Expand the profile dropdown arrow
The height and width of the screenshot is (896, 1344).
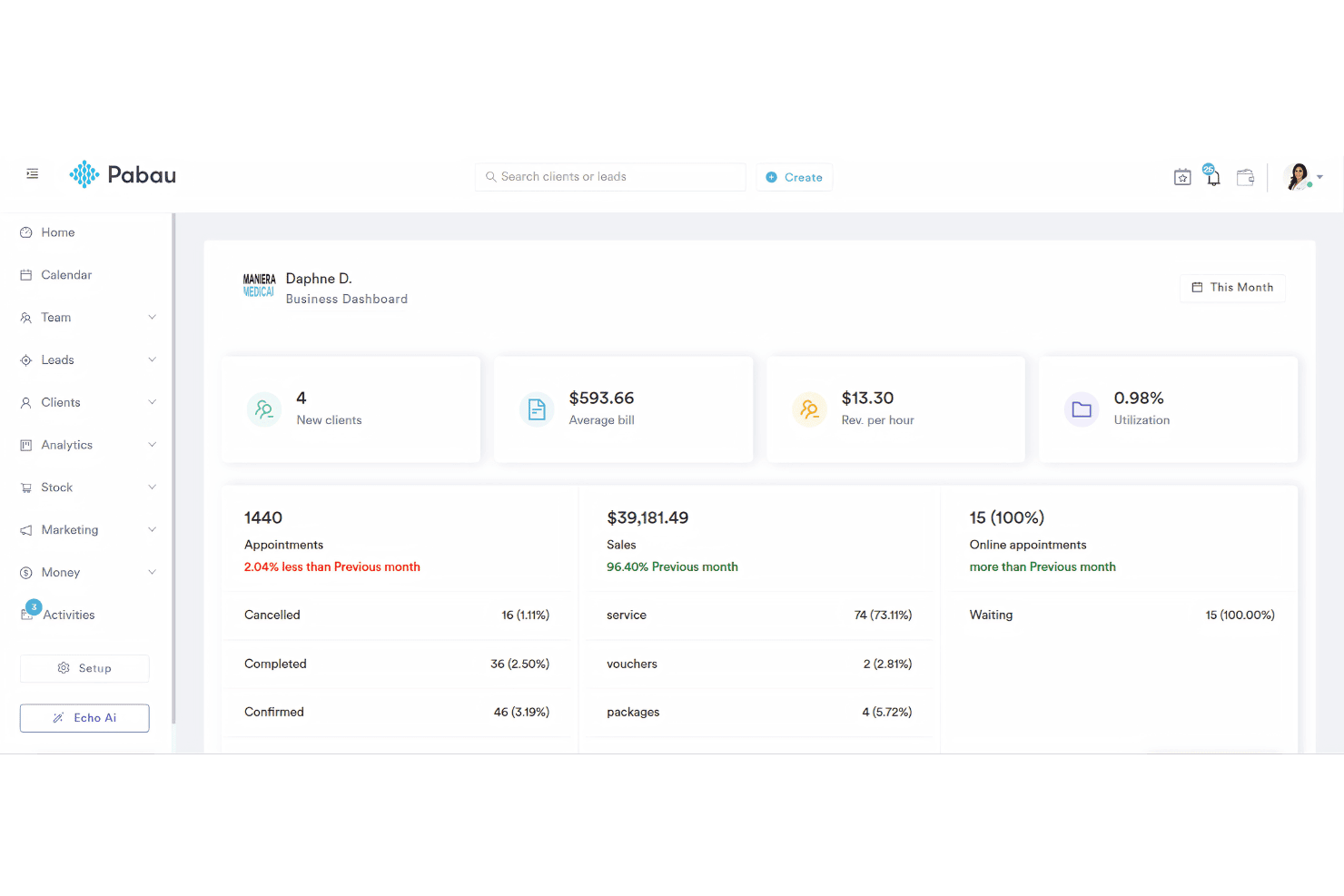(x=1319, y=177)
